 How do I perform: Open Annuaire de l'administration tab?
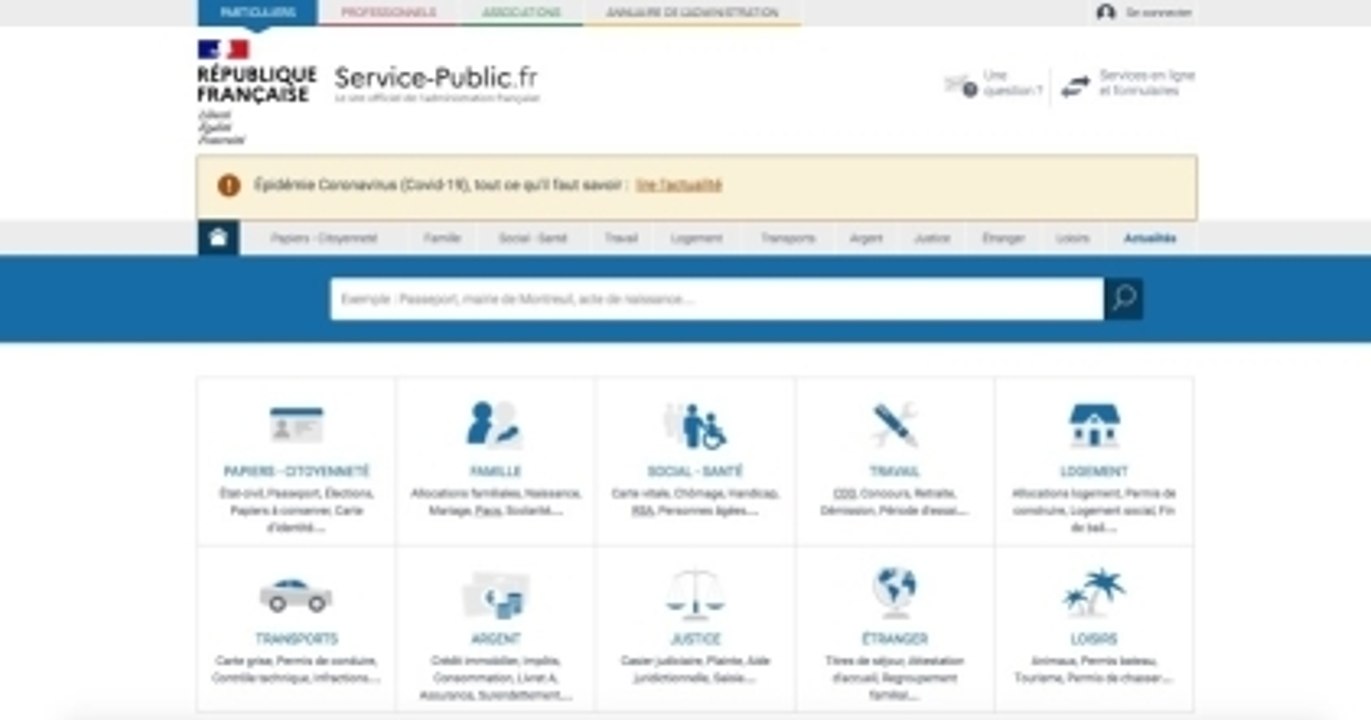pos(692,13)
